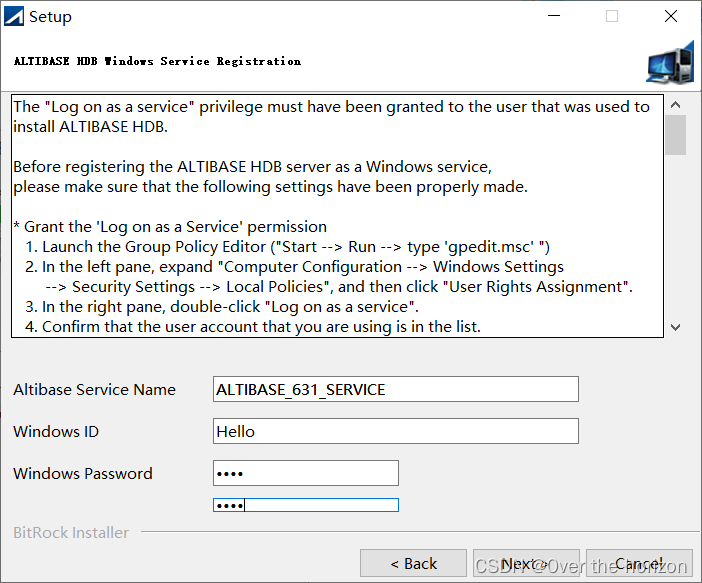The height and width of the screenshot is (583, 702).
Task: Click the password confirmation field
Action: coord(306,505)
